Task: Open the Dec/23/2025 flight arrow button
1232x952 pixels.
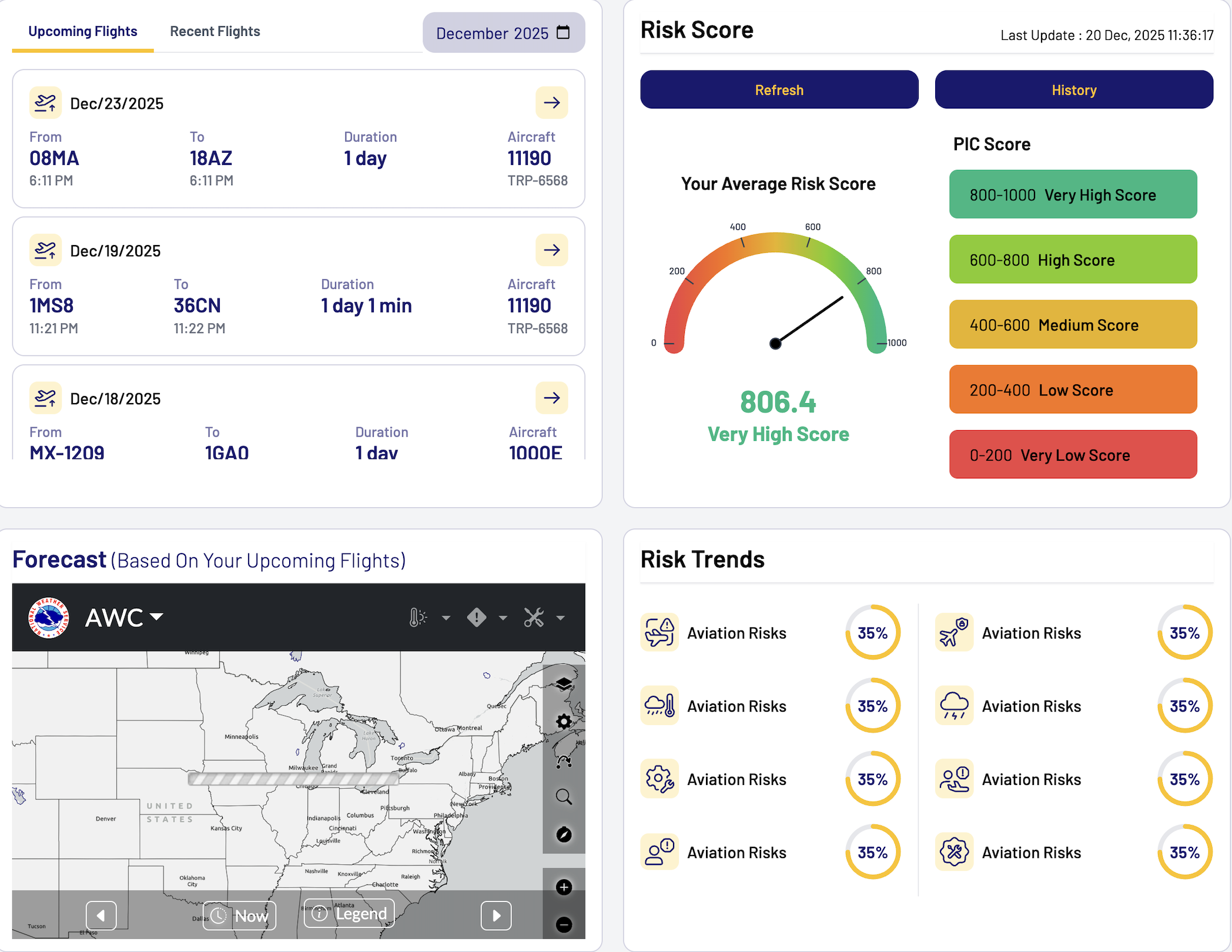Action: (x=551, y=103)
